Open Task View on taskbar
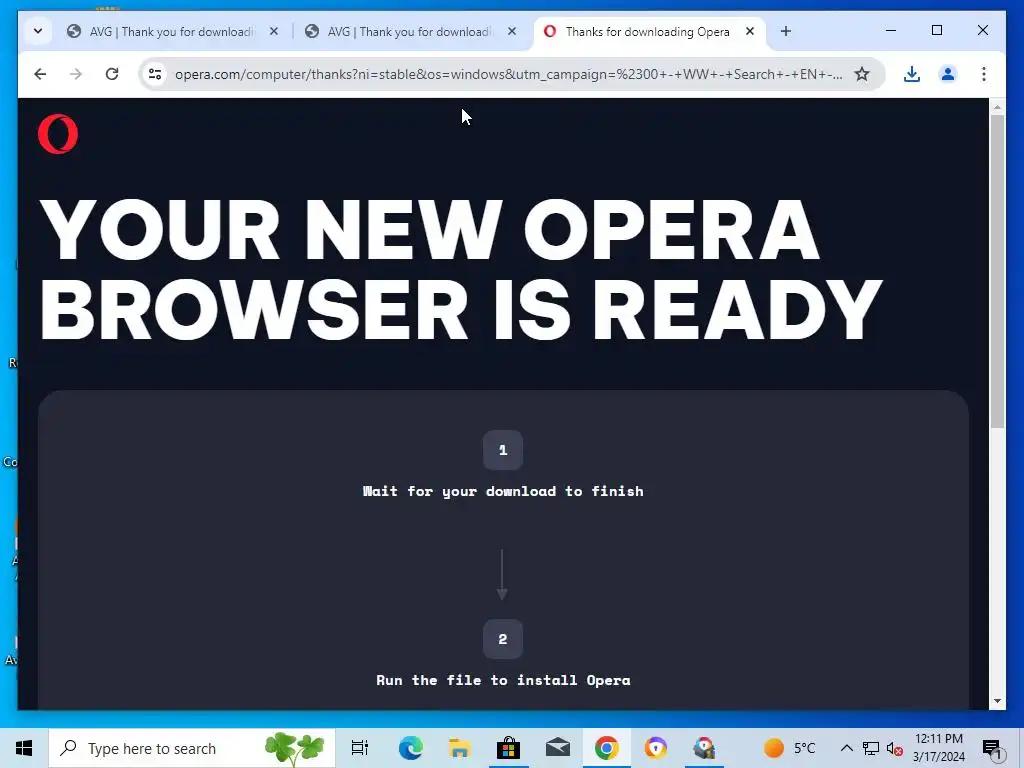This screenshot has height=768, width=1024. click(360, 748)
